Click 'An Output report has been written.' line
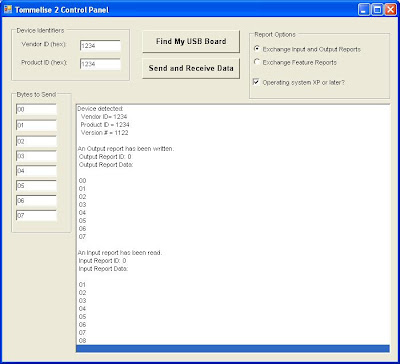400x364 pixels. click(126, 149)
